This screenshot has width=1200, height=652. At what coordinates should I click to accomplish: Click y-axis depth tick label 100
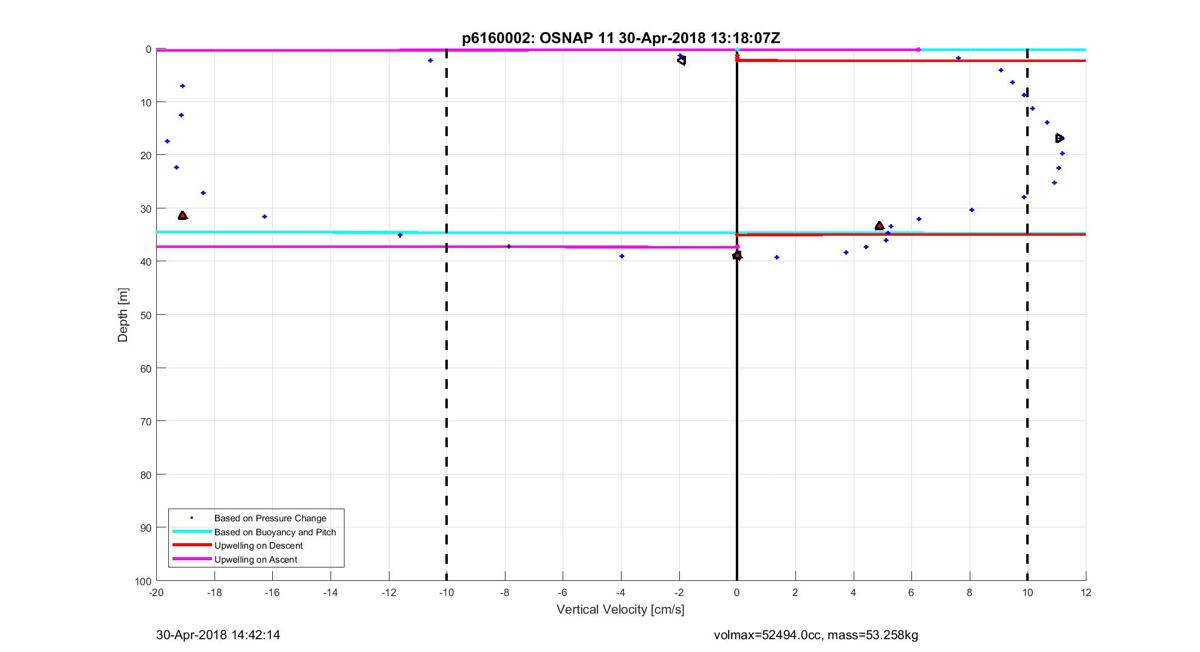point(141,581)
